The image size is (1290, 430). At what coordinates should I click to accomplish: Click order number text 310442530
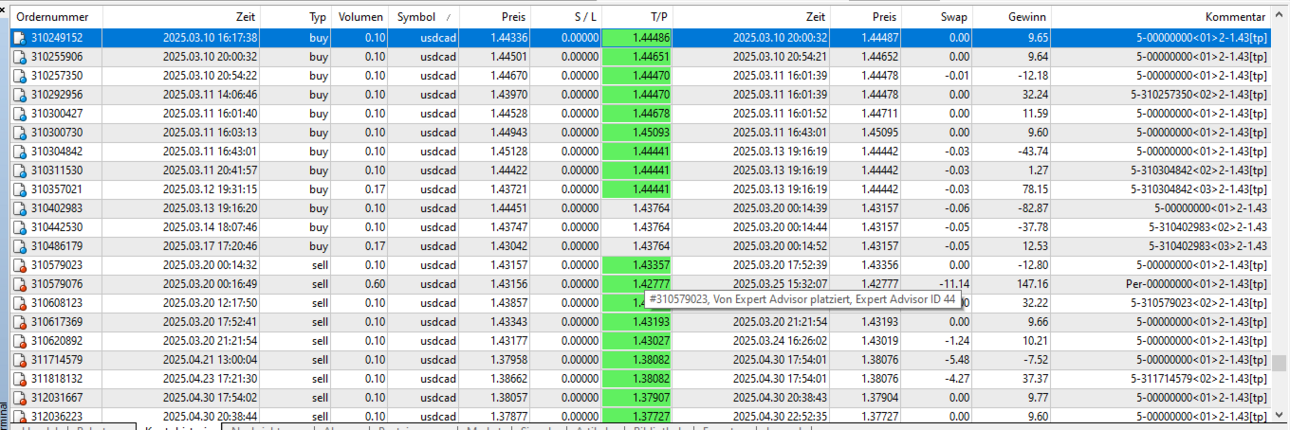point(57,228)
